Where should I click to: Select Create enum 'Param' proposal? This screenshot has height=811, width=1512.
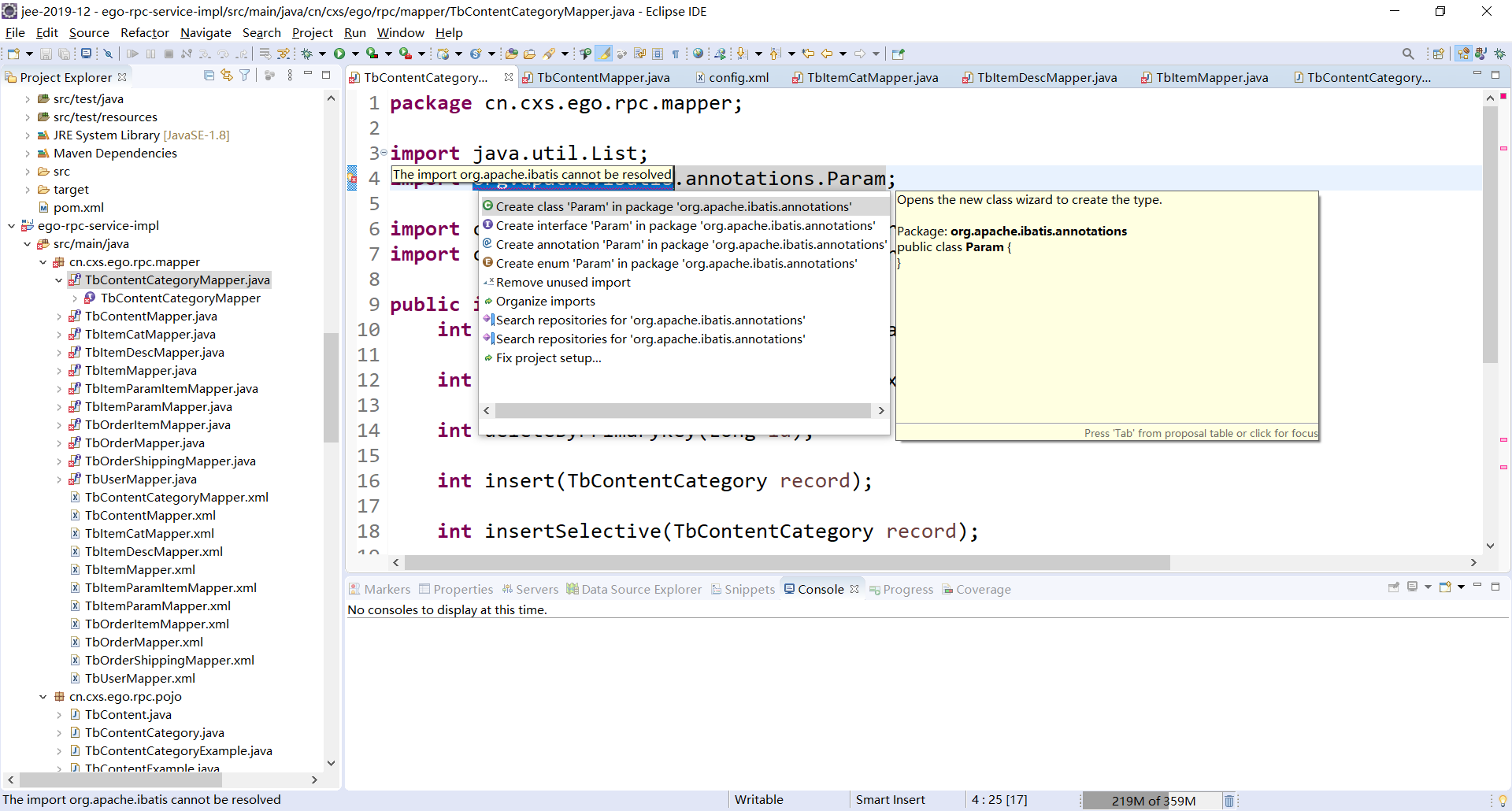[676, 263]
